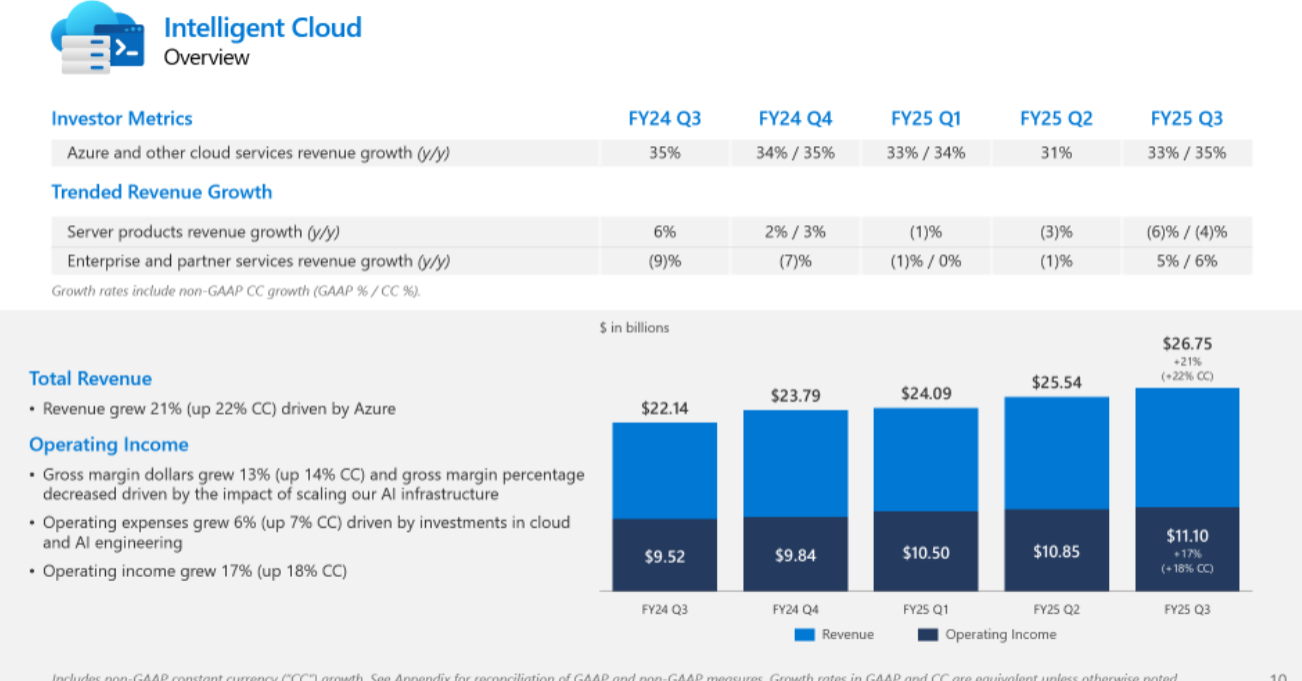This screenshot has width=1302, height=681.
Task: Open the Trended Revenue Growth heading
Action: (x=162, y=192)
